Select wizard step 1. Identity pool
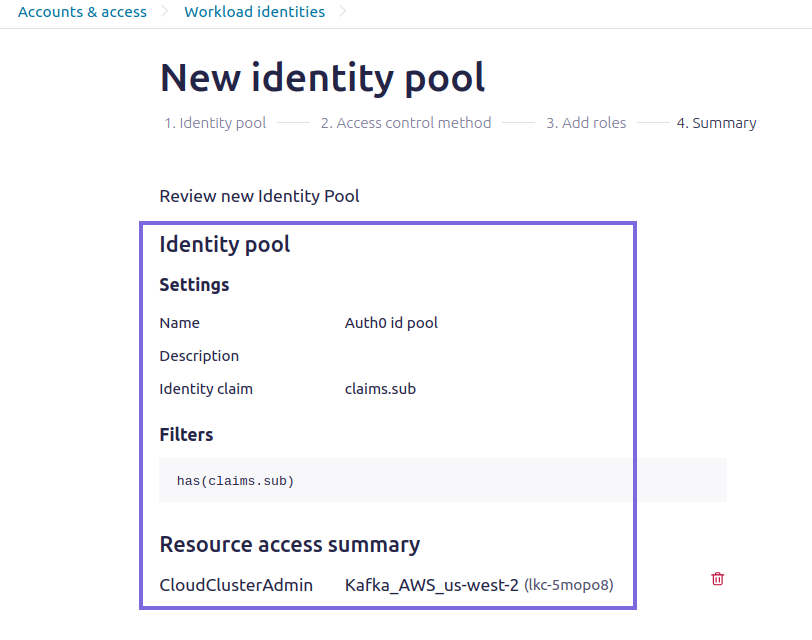Viewport: 812px width, 640px height. (215, 122)
